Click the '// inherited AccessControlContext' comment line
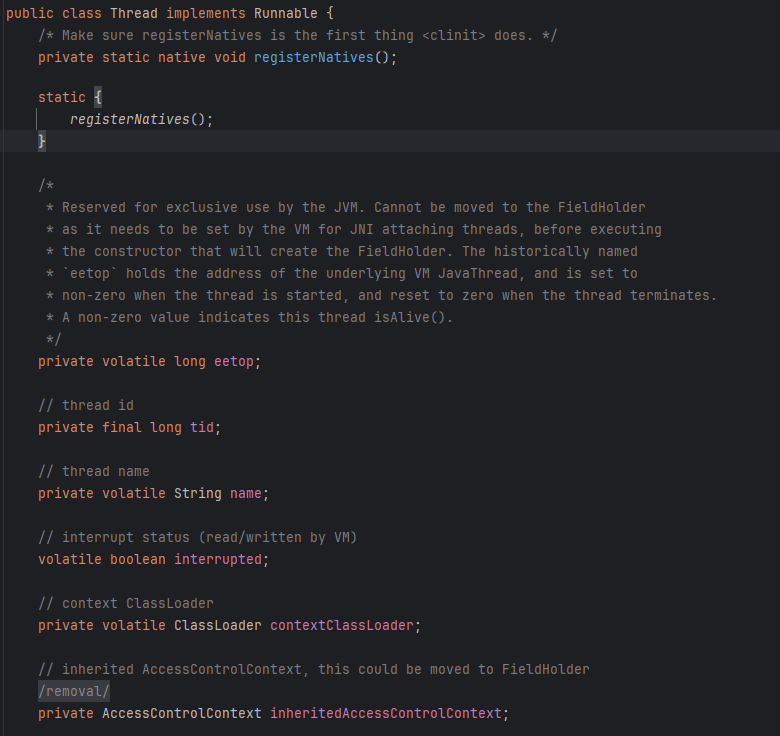Viewport: 780px width, 736px height. click(x=314, y=669)
